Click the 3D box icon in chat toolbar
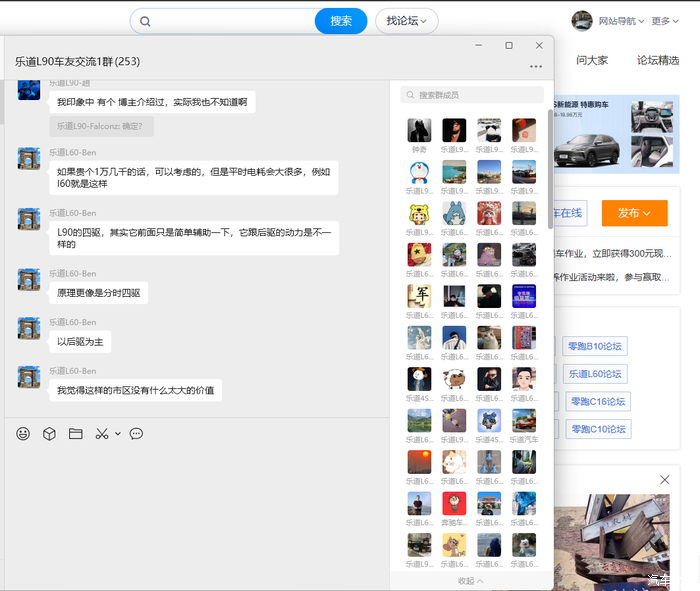 tap(49, 434)
